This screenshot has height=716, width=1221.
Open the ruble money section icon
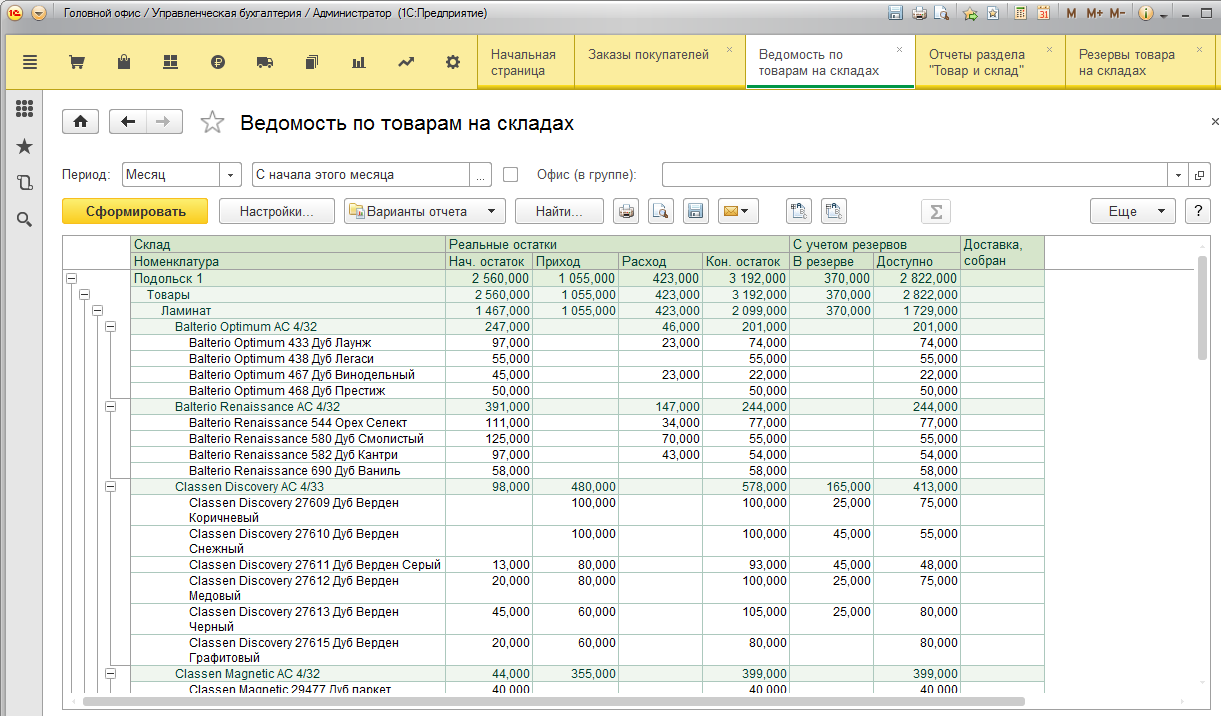pos(218,62)
